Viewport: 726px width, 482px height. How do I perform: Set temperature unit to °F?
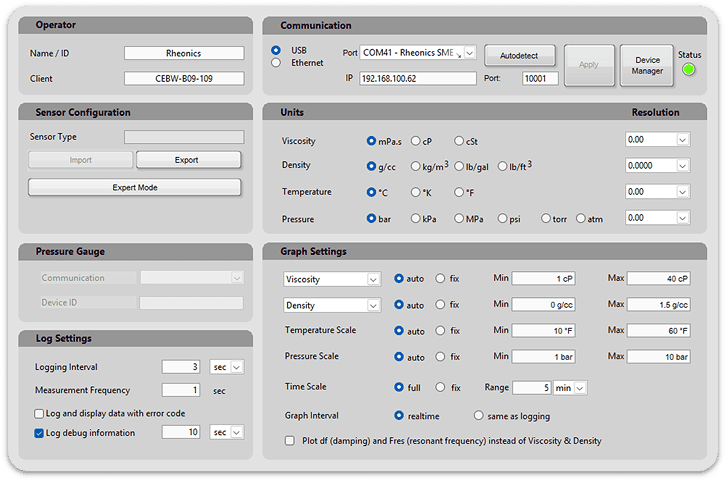[459, 192]
